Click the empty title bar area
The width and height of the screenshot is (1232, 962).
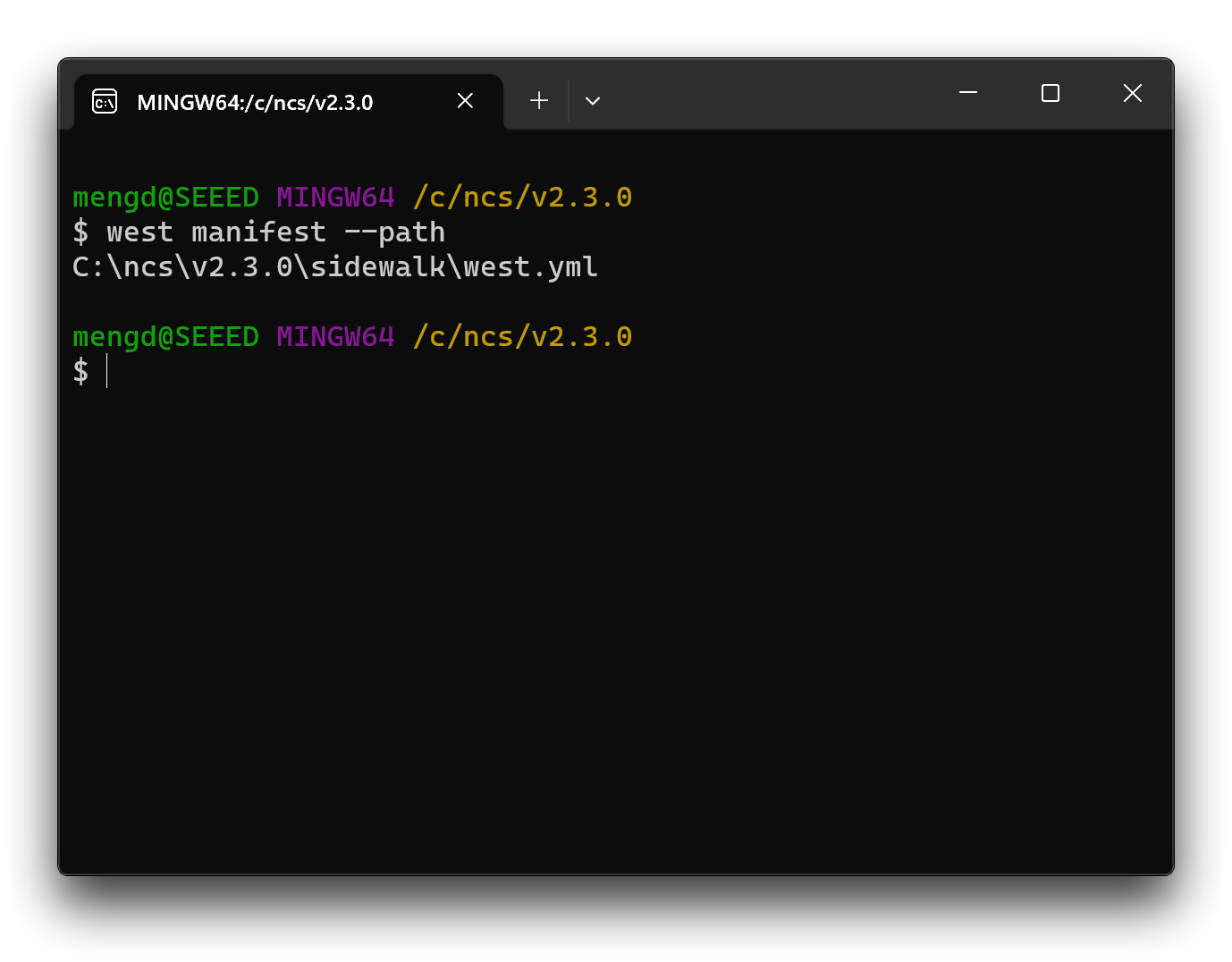coord(778,95)
